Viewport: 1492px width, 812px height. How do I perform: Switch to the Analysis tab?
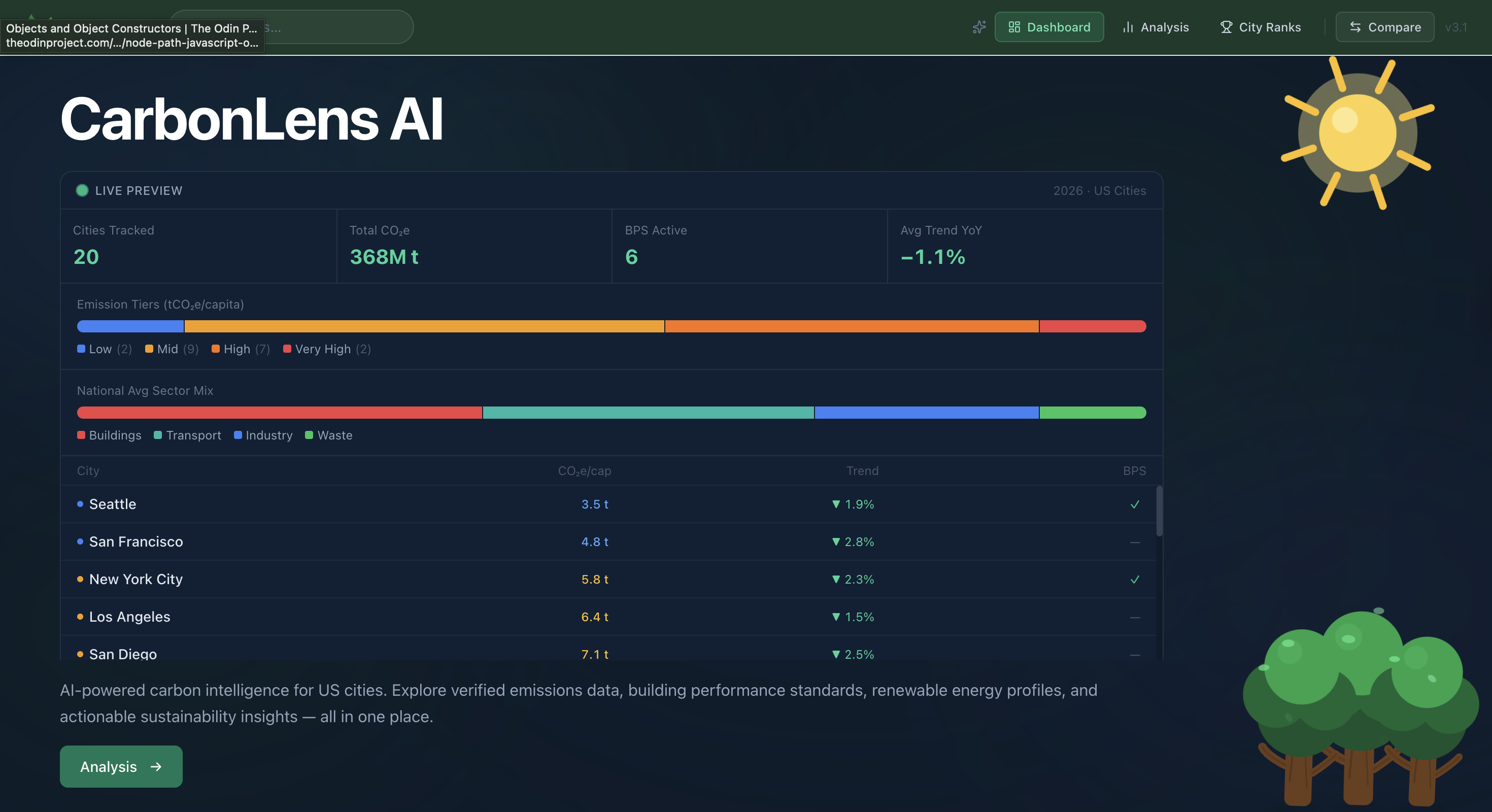1156,27
